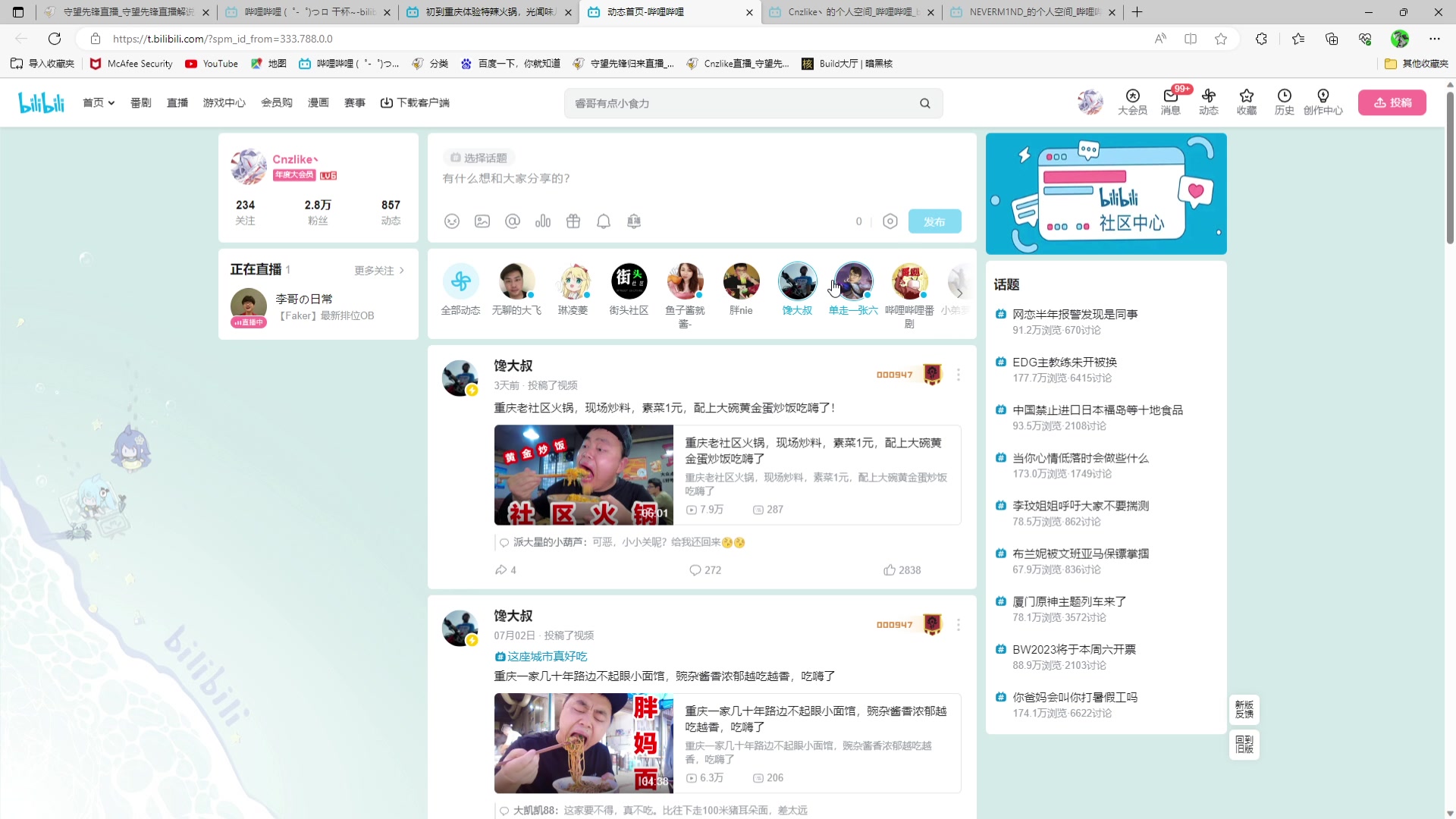Open 创作中心 creation center

[x=1323, y=102]
